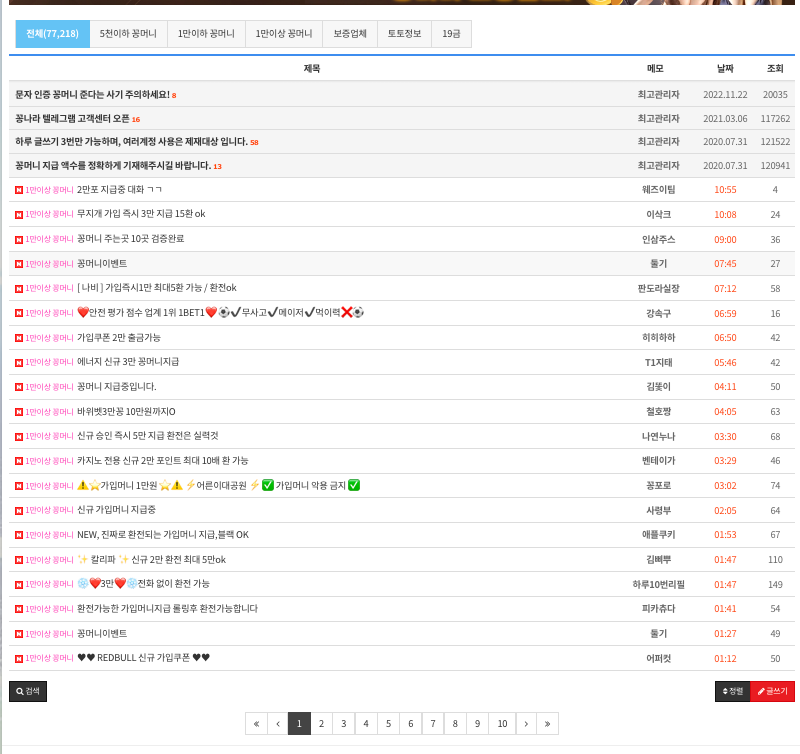Go to page 5 in pagination
800x754 pixels.
tap(389, 724)
